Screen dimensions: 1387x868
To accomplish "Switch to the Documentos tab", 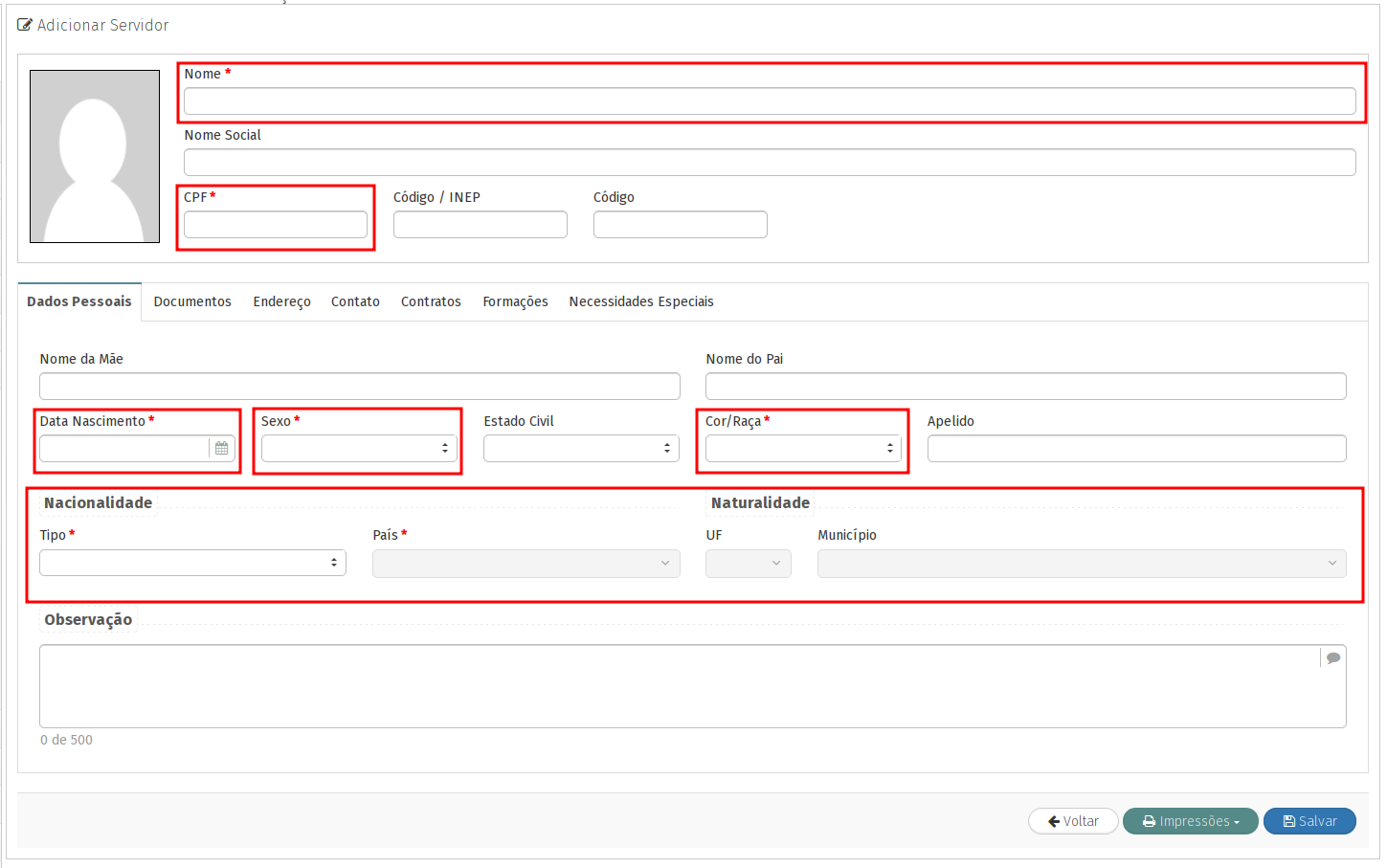I will 192,301.
